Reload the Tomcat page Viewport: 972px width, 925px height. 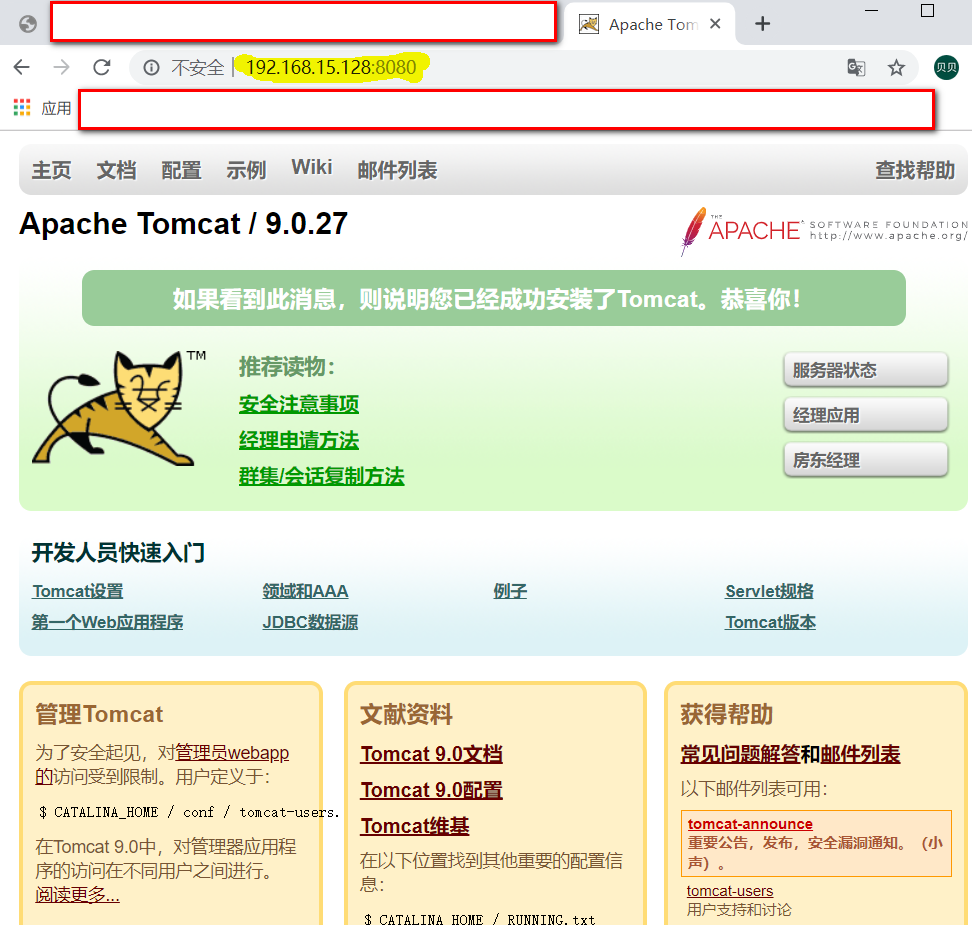[102, 67]
